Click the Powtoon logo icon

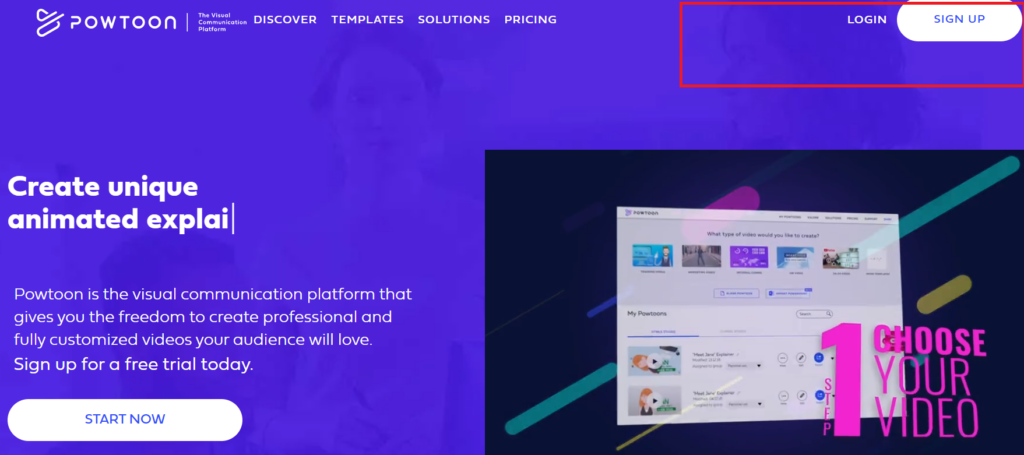point(50,22)
